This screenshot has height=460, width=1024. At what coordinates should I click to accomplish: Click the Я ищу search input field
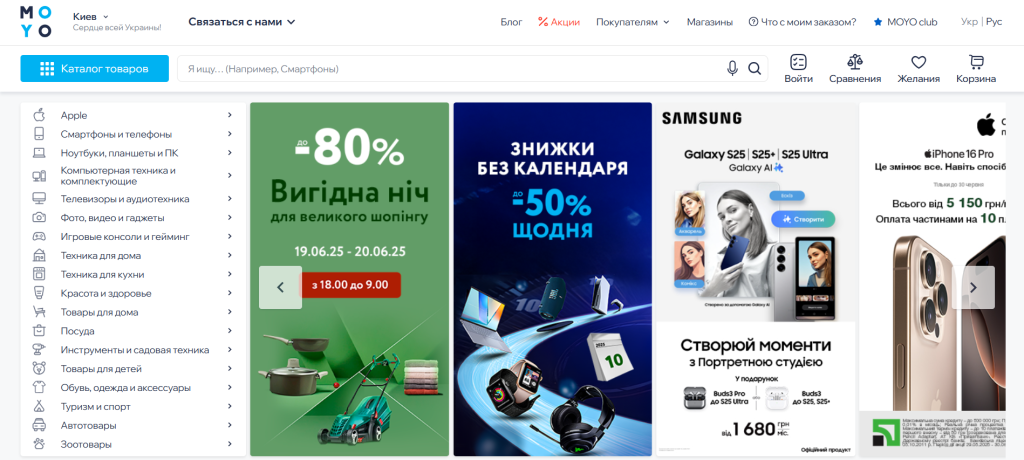[x=451, y=69]
